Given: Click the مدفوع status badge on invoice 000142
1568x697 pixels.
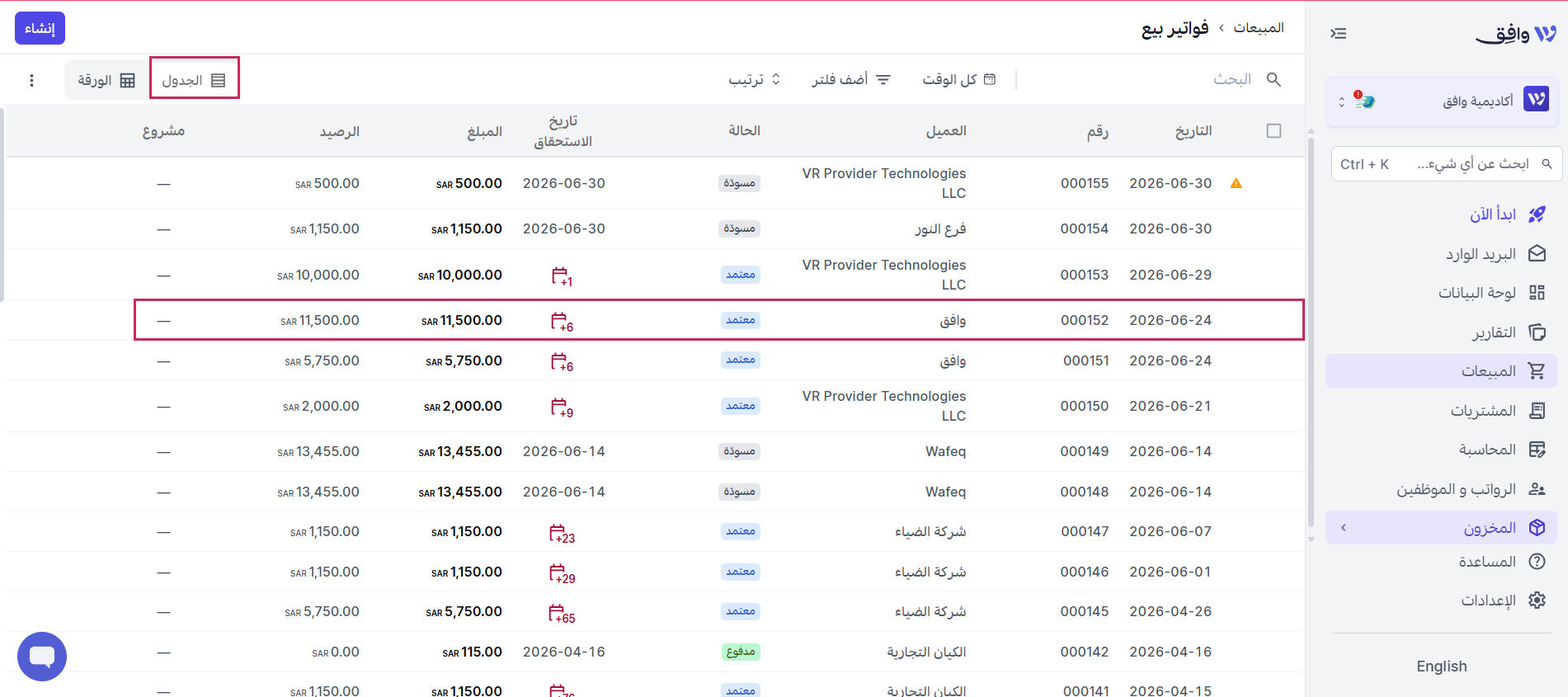Looking at the screenshot, I should coord(740,652).
